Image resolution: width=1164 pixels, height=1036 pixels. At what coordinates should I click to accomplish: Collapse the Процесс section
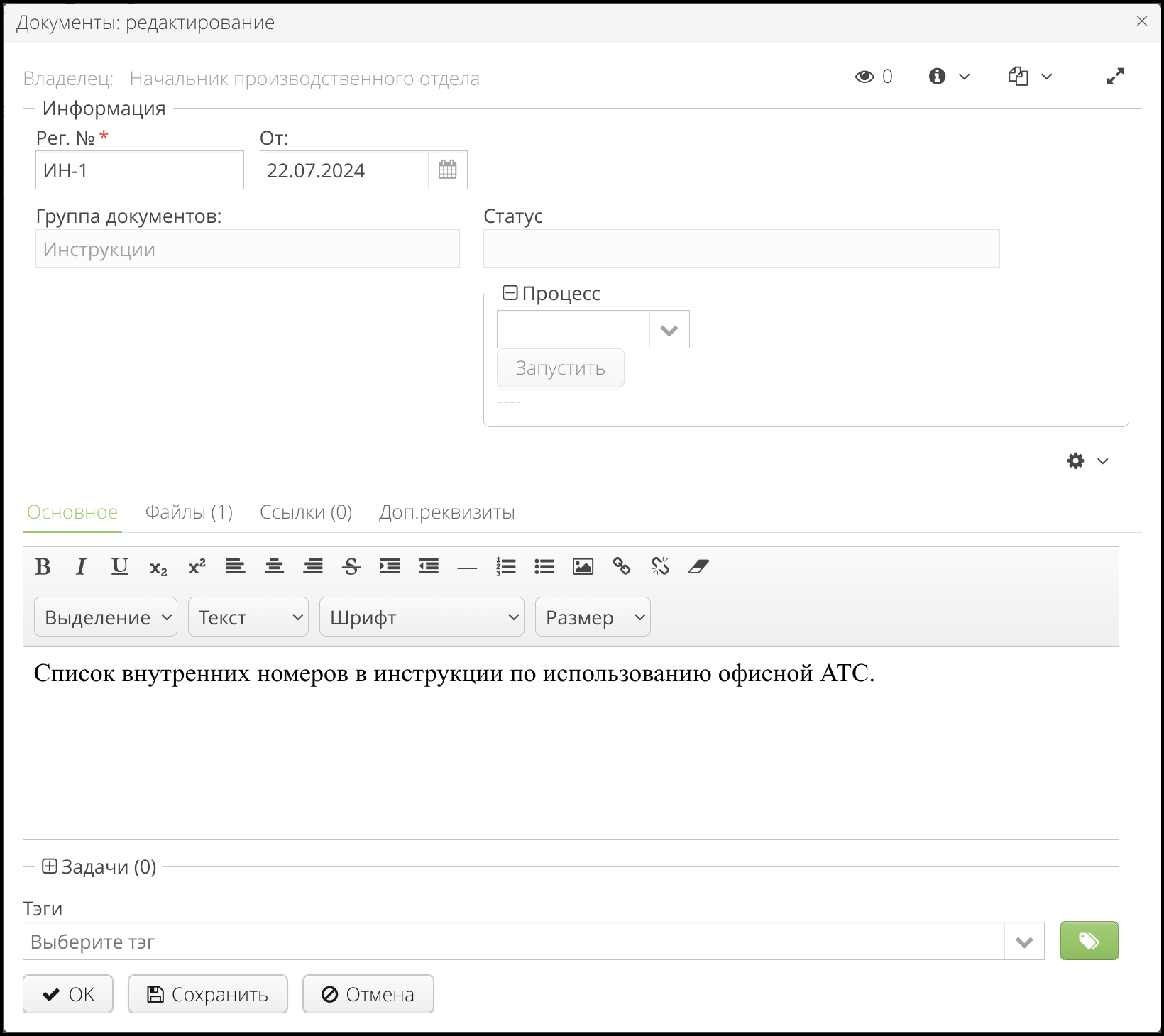coord(510,293)
